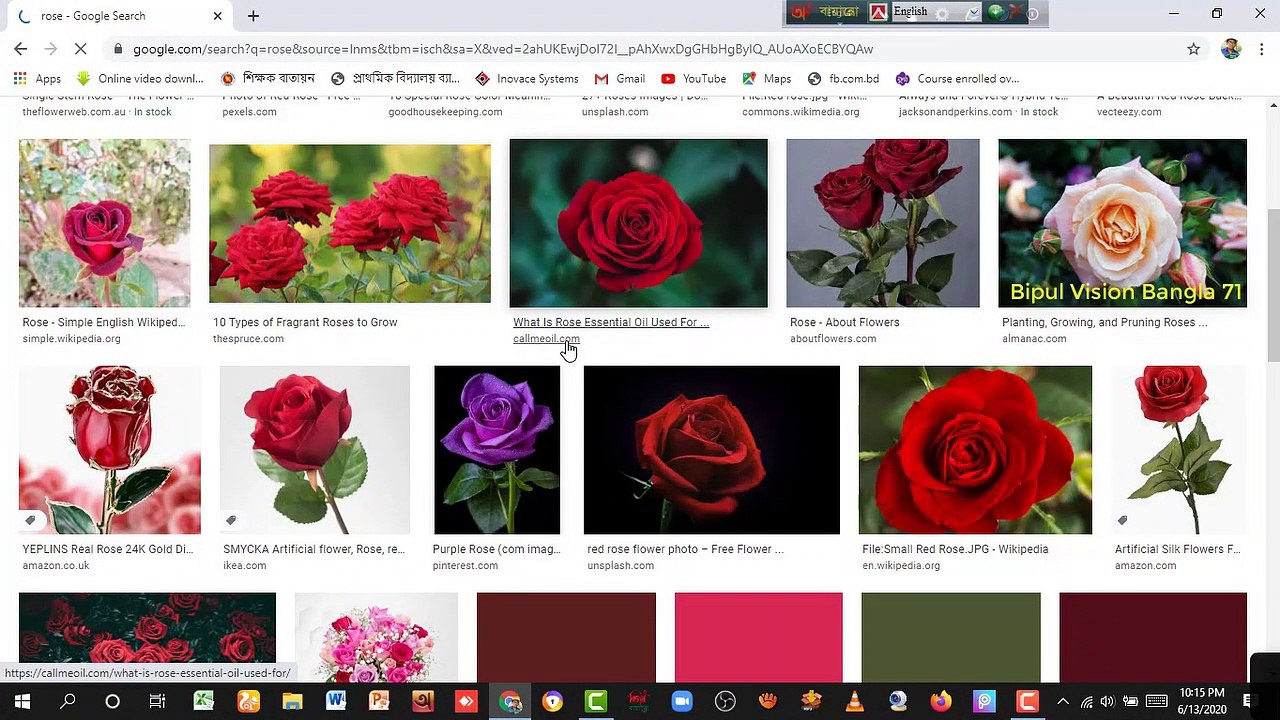Bookmark this page with the star icon
The width and height of the screenshot is (1280, 720).
1193,48
